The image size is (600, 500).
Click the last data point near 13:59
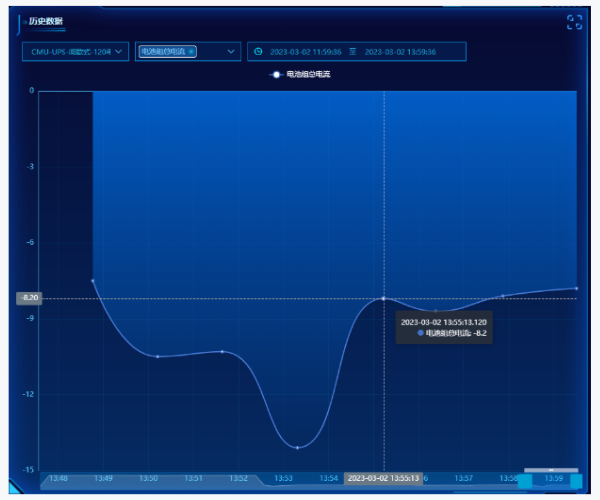tap(576, 289)
